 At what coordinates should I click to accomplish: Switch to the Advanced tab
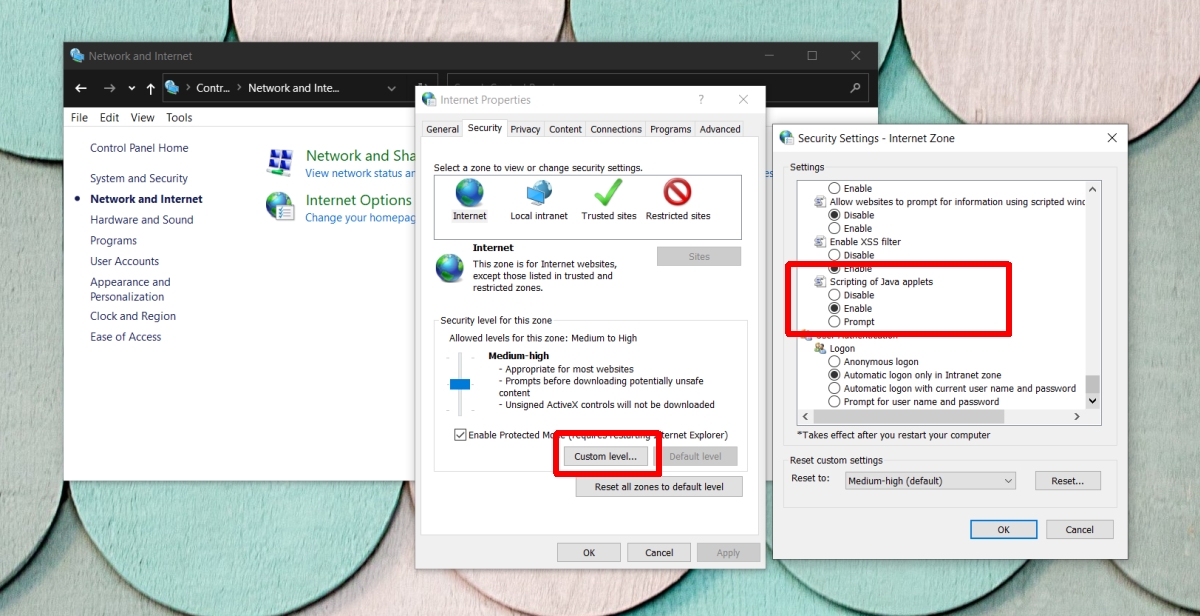720,129
